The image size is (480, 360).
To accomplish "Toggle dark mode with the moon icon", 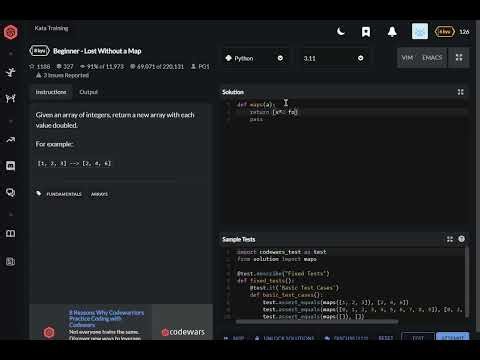I will coord(341,32).
